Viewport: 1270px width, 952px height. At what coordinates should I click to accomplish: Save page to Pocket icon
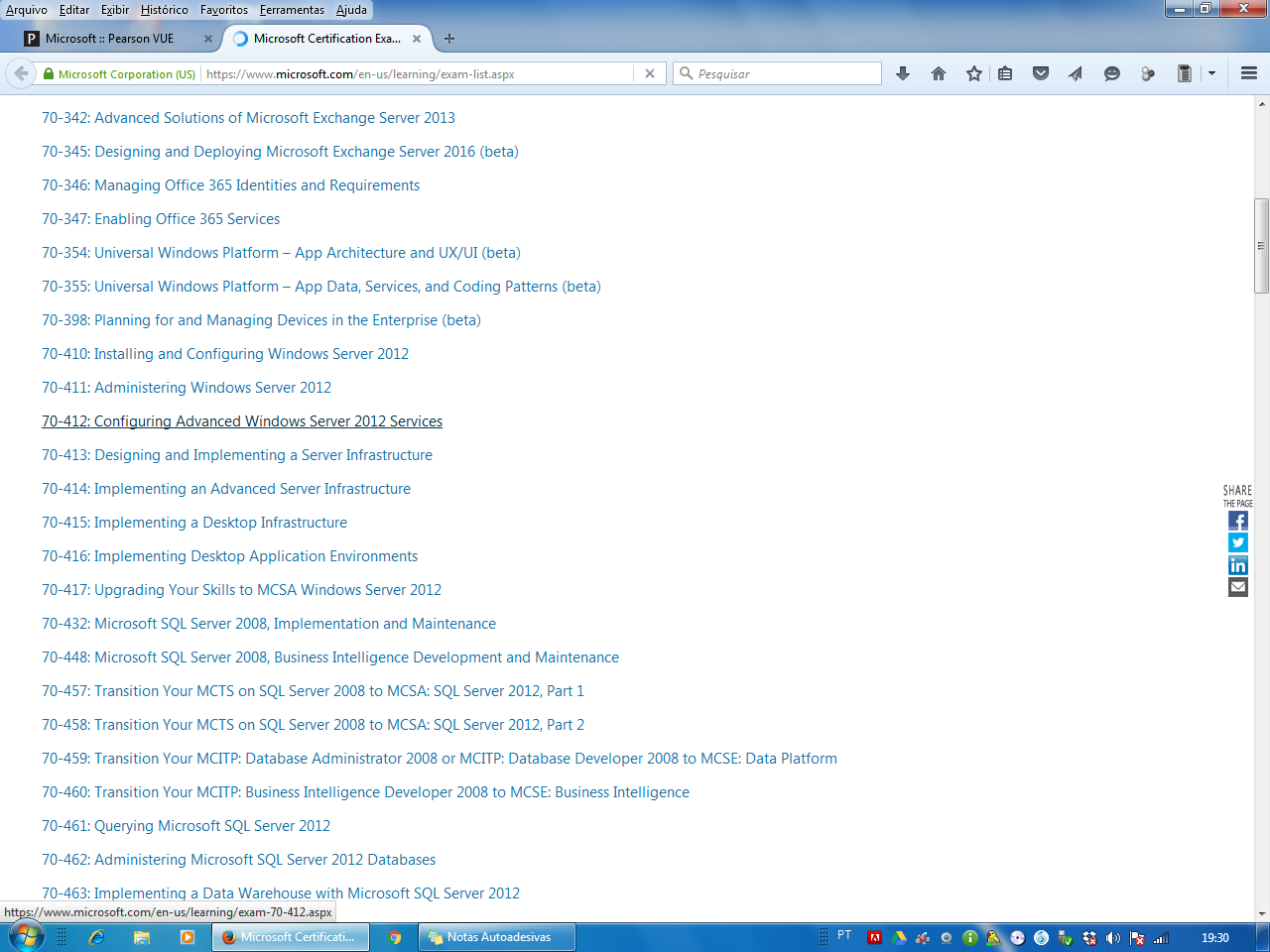[x=1041, y=73]
